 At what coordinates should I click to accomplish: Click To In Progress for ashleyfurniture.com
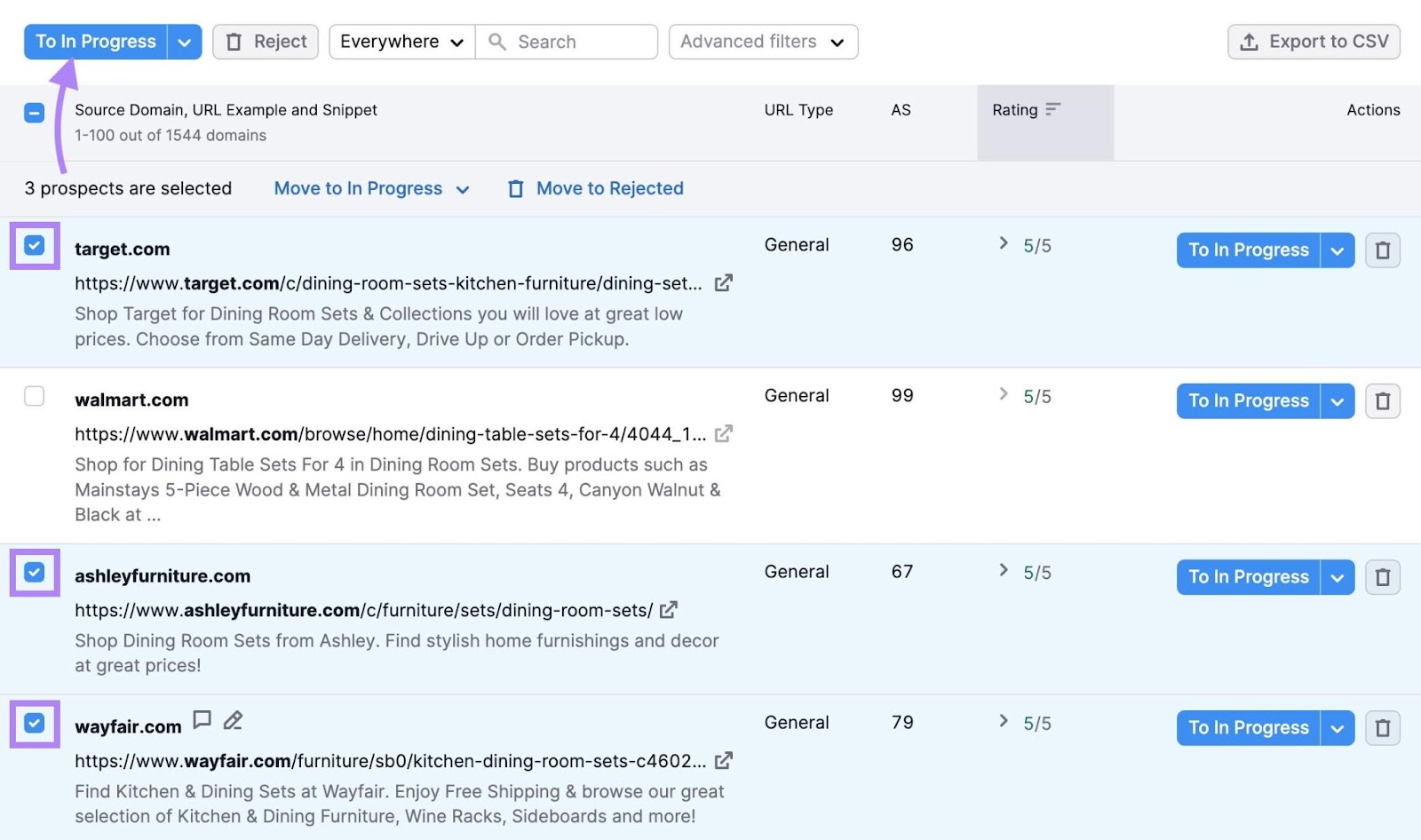pyautogui.click(x=1247, y=576)
